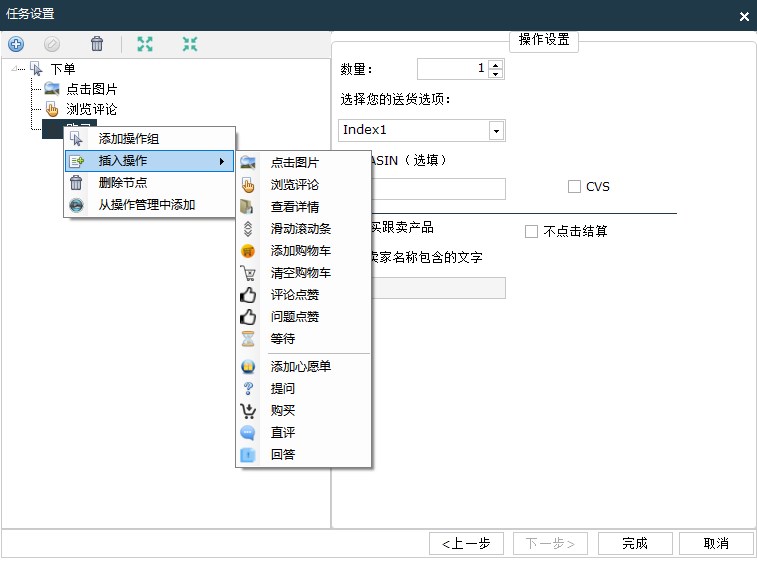Click the 从操作管理中添加 globe icon

76,205
